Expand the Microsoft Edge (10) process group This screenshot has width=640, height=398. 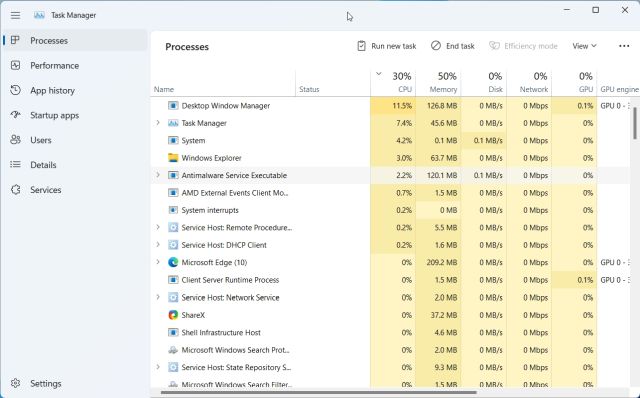pos(158,262)
